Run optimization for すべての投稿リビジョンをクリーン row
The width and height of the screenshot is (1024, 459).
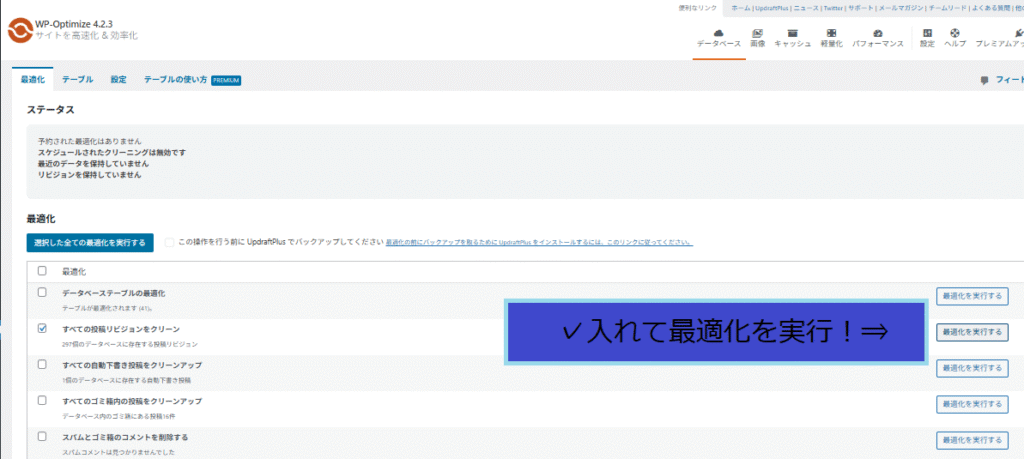click(x=972, y=332)
